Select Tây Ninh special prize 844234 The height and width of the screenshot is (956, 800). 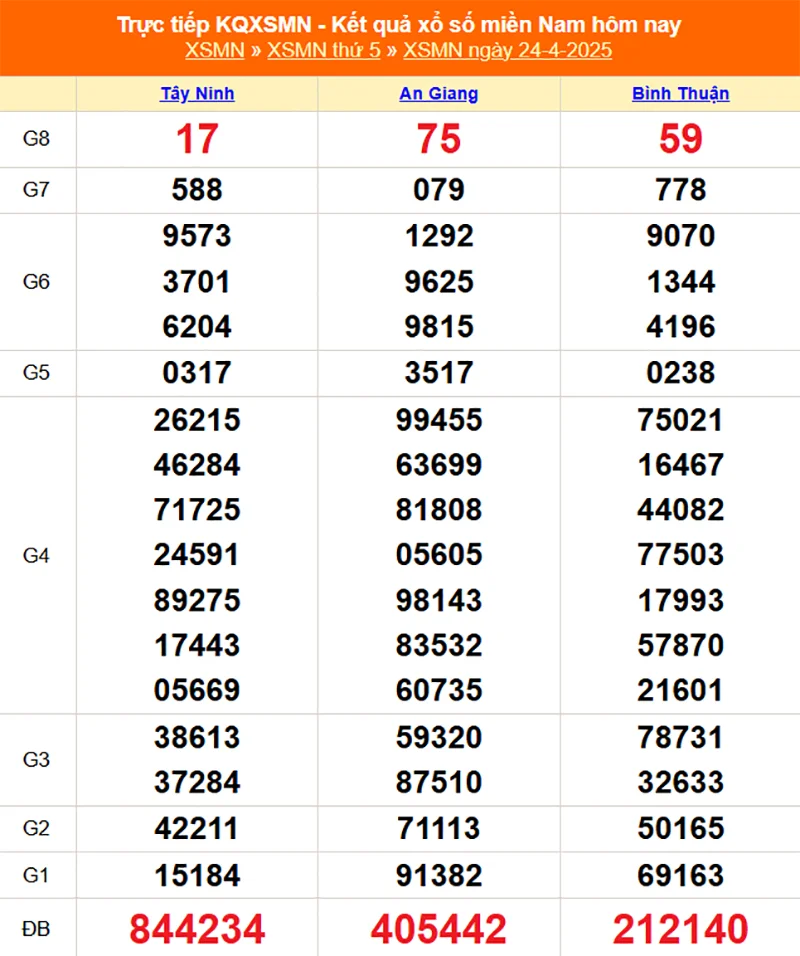click(197, 929)
